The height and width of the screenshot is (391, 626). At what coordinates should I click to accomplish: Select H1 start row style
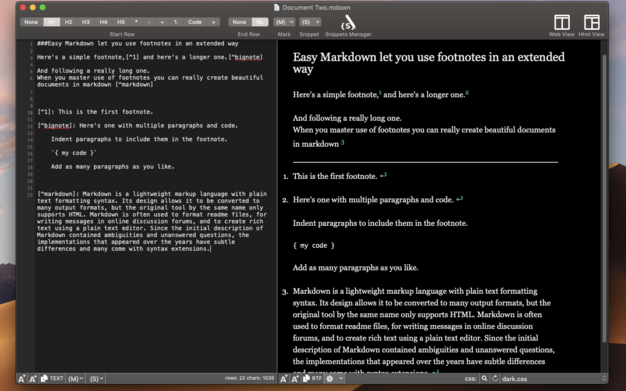52,22
